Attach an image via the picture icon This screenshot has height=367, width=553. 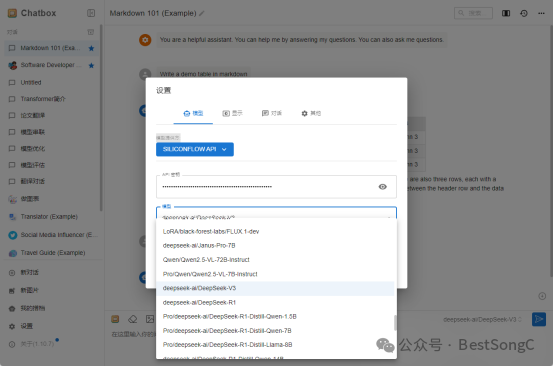tap(150, 319)
